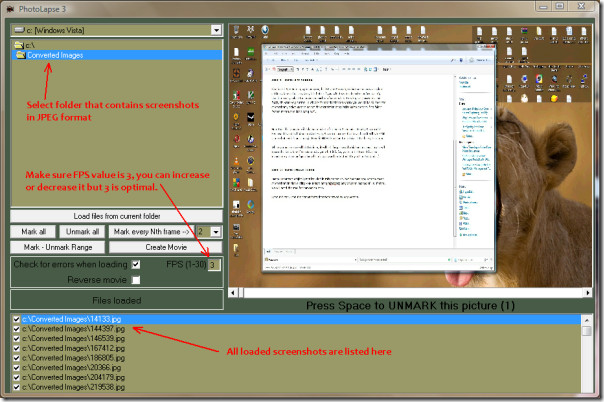Viewport: 604px width, 402px height.
Task: Click the Files loaded status bar
Action: [117, 300]
